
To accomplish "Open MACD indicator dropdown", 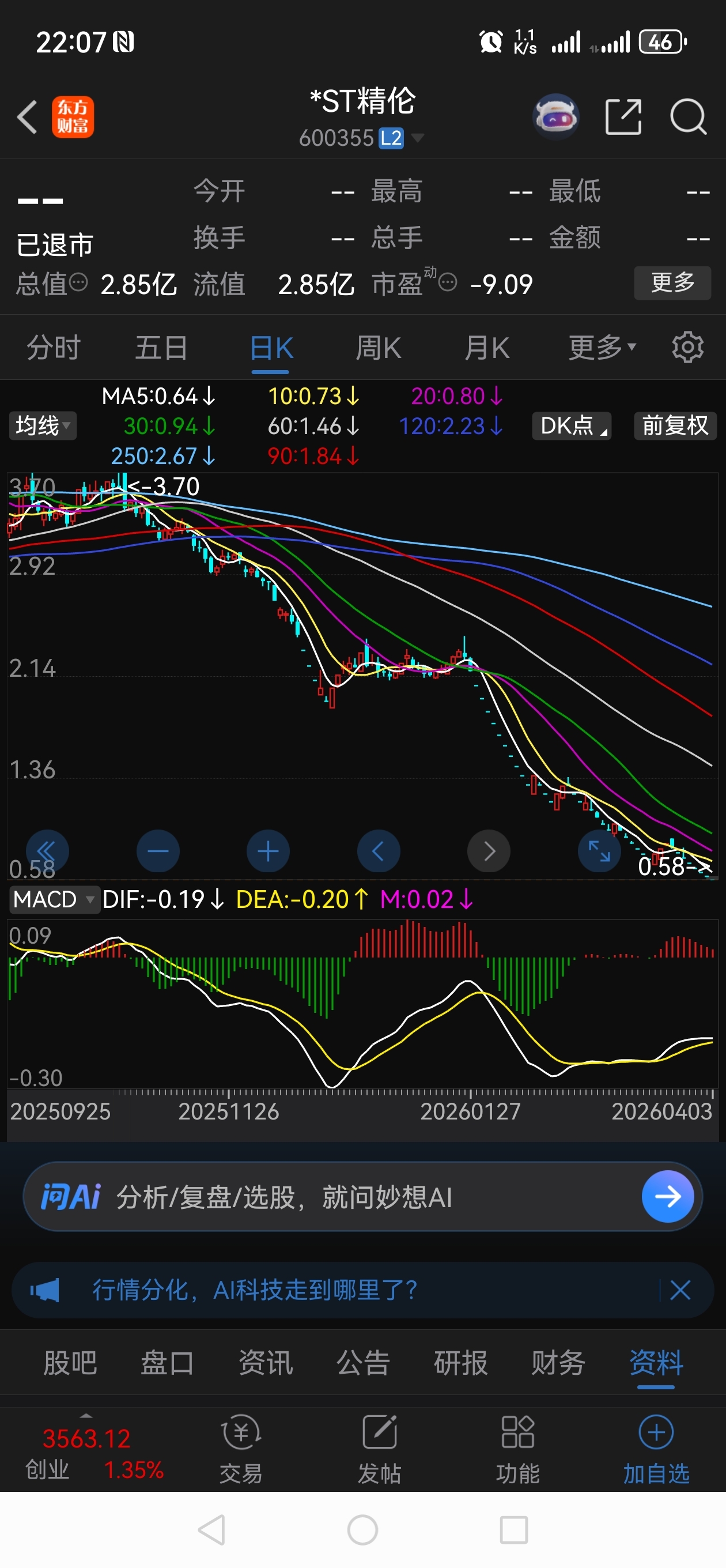I will [x=54, y=899].
